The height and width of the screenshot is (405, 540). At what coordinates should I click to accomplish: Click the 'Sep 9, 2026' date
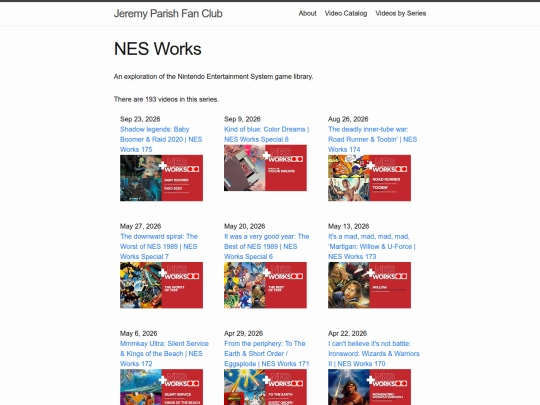(242, 119)
